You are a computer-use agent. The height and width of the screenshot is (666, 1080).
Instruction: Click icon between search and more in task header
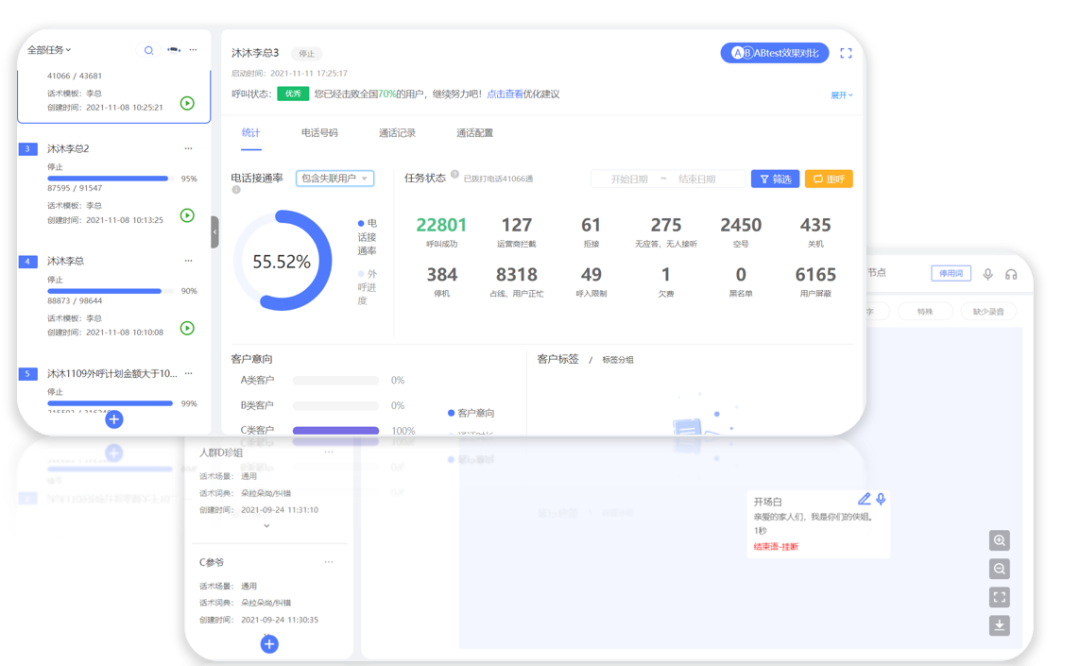tap(174, 50)
